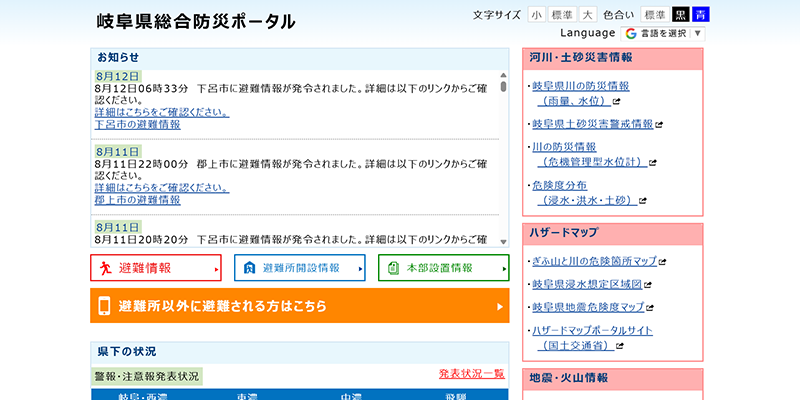Click external link icon after (雨量、水位)
This screenshot has width=800, height=400.
616,102
